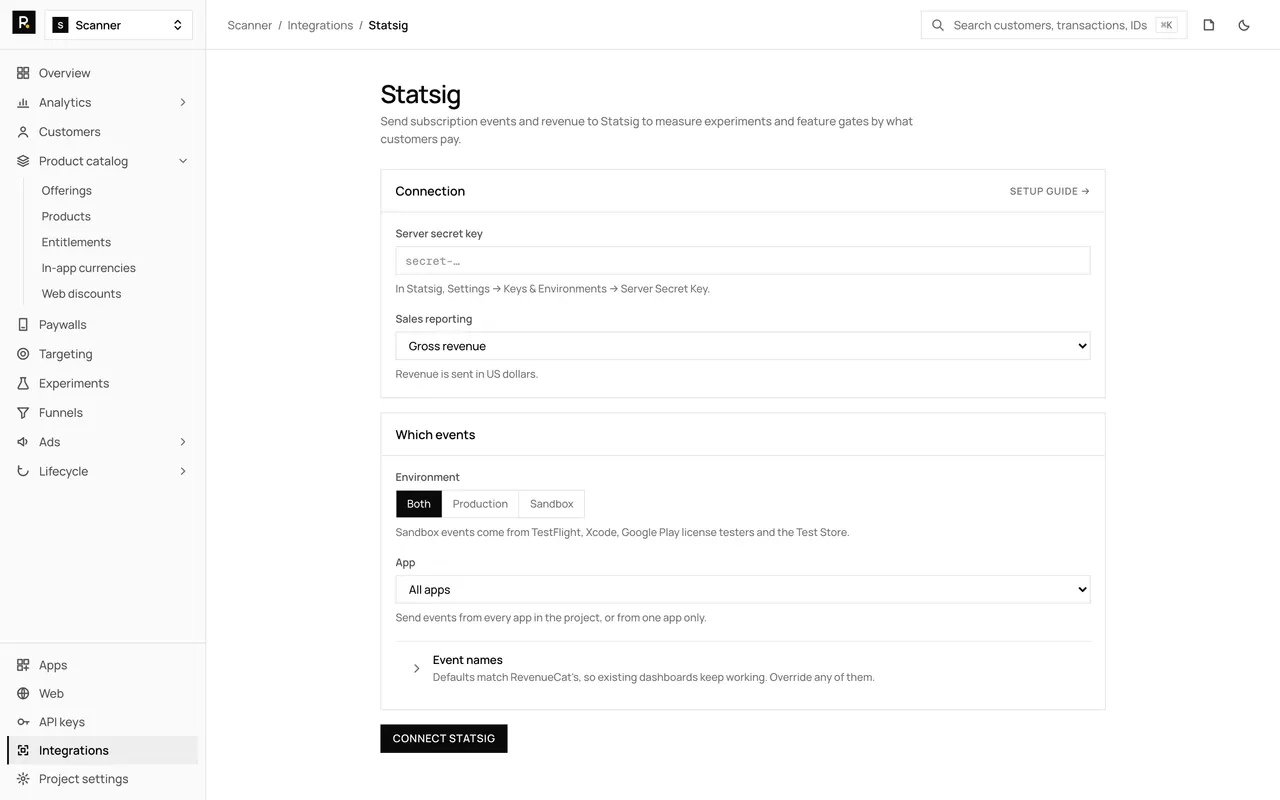Navigate to Scanner breadcrumb

pyautogui.click(x=250, y=25)
